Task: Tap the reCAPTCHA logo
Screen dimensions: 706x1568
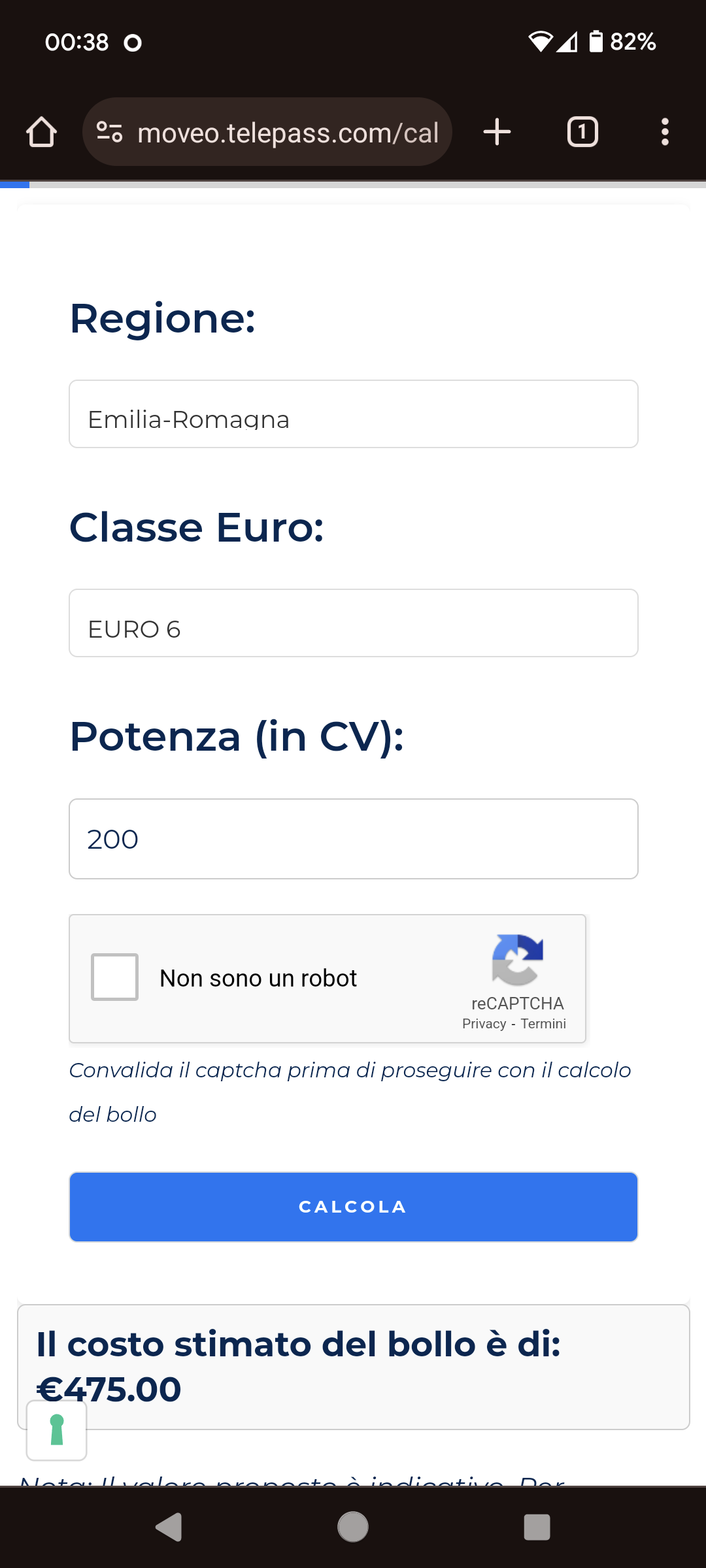Action: click(x=518, y=959)
